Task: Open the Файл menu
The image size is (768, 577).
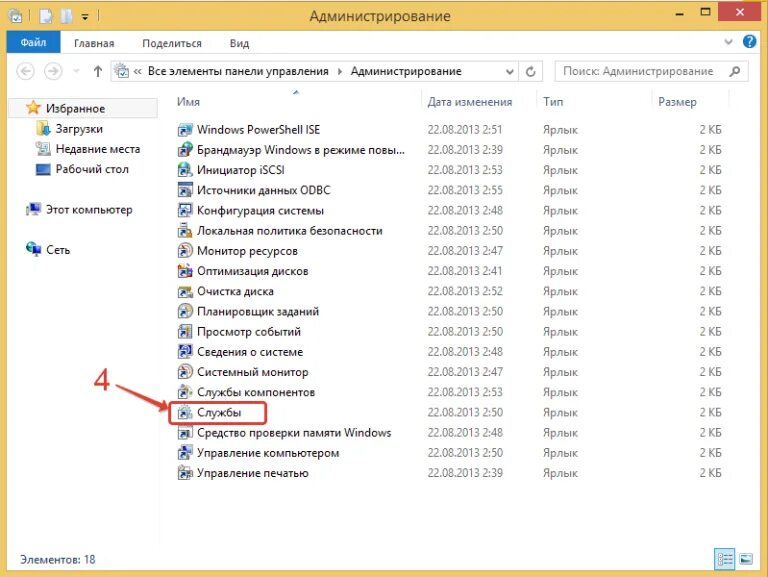Action: pyautogui.click(x=33, y=43)
